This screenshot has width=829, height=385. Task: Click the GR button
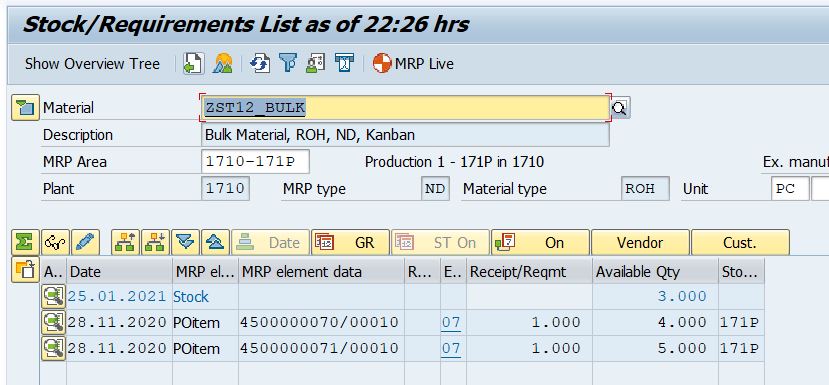point(351,242)
